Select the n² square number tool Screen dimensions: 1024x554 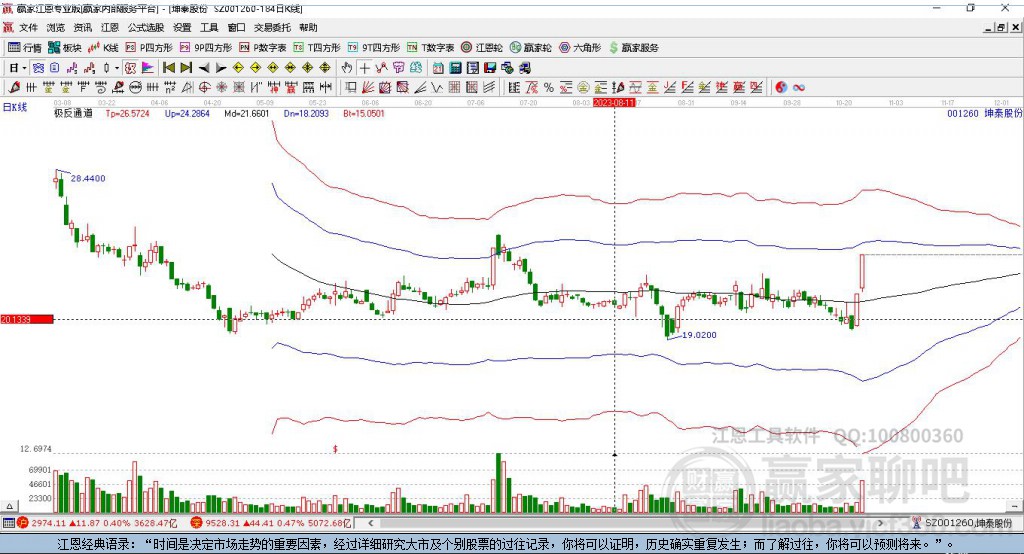pyautogui.click(x=170, y=87)
